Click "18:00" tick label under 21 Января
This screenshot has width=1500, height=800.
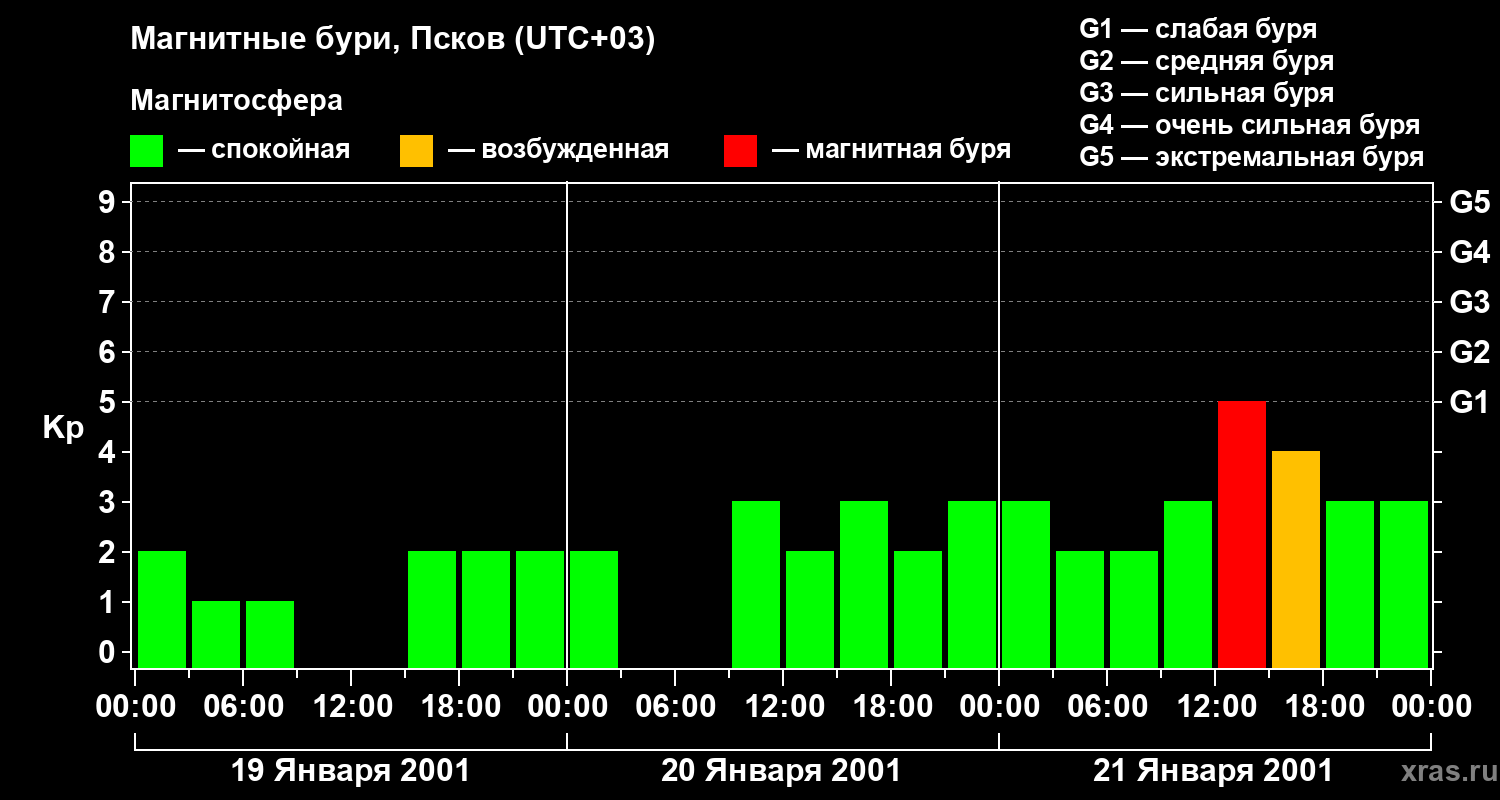click(x=1324, y=707)
